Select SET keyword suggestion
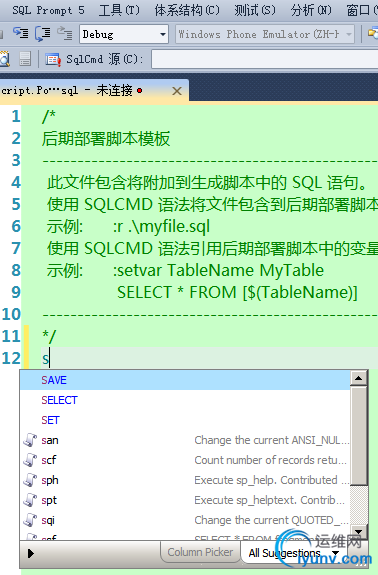 click(x=185, y=420)
